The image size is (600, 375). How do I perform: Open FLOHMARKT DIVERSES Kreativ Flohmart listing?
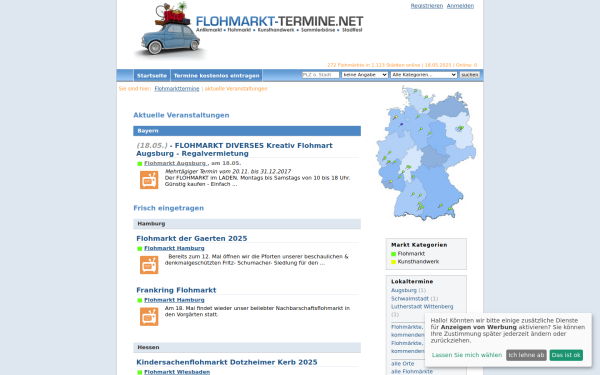coord(234,150)
